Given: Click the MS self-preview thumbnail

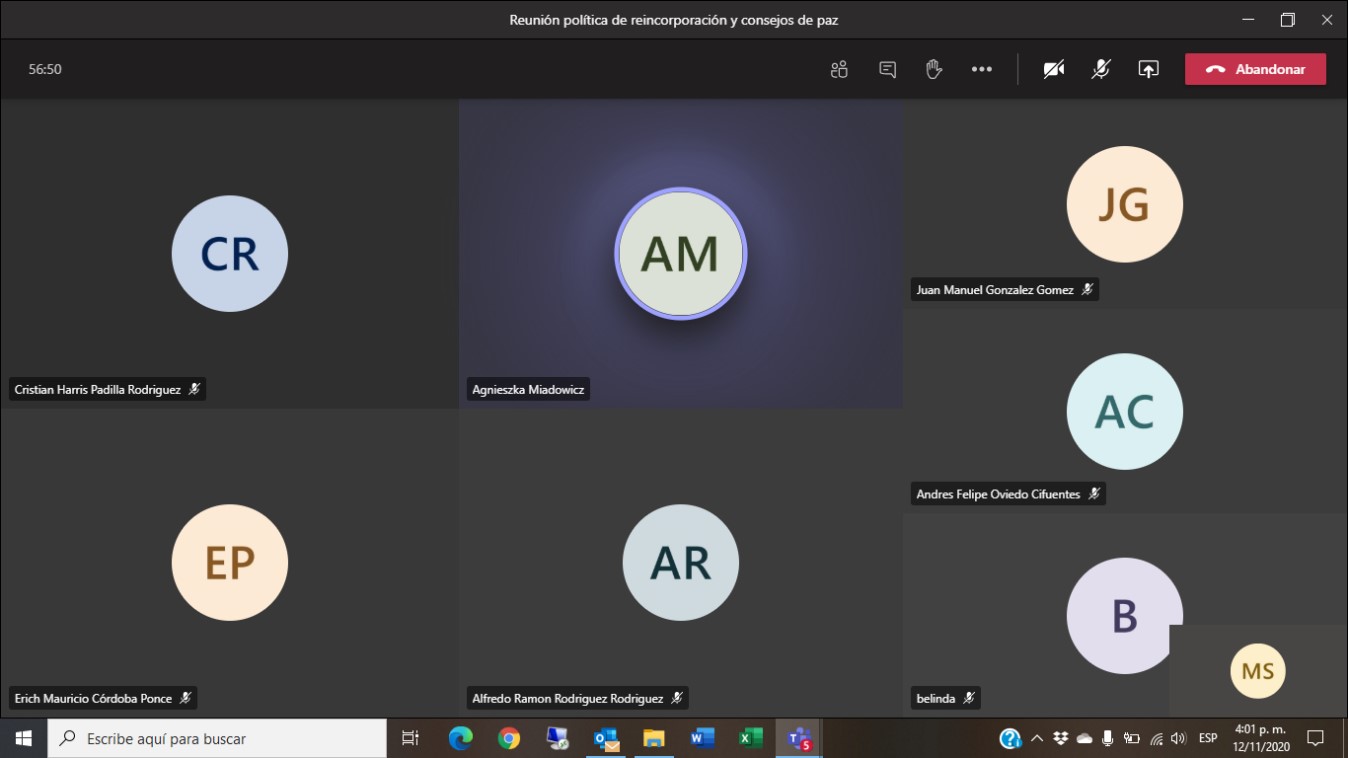Looking at the screenshot, I should click(x=1257, y=671).
